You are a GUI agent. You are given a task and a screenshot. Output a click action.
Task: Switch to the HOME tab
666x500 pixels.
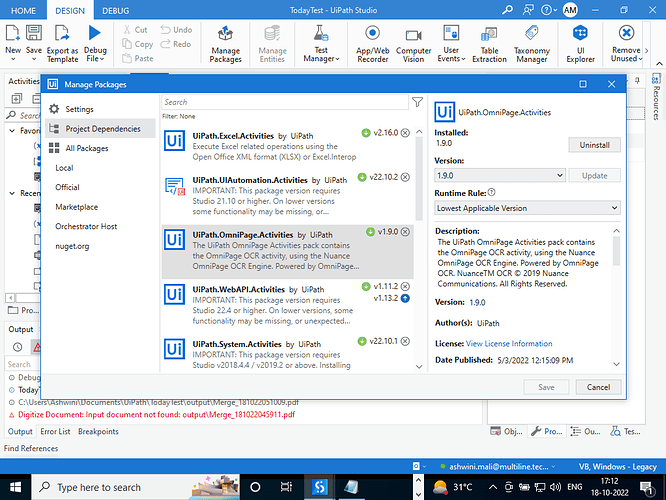pyautogui.click(x=23, y=11)
